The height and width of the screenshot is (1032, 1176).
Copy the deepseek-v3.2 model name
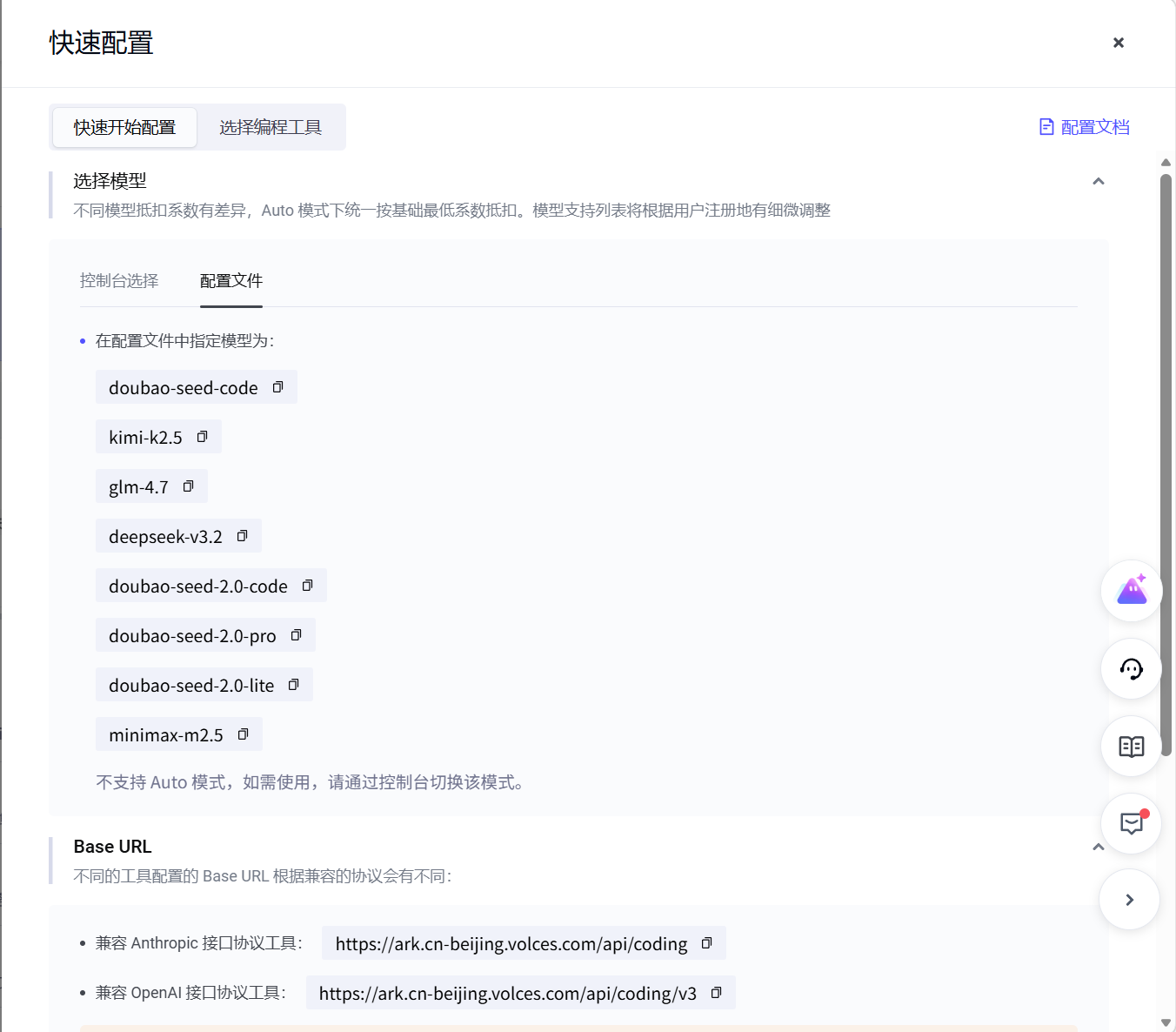(x=243, y=536)
